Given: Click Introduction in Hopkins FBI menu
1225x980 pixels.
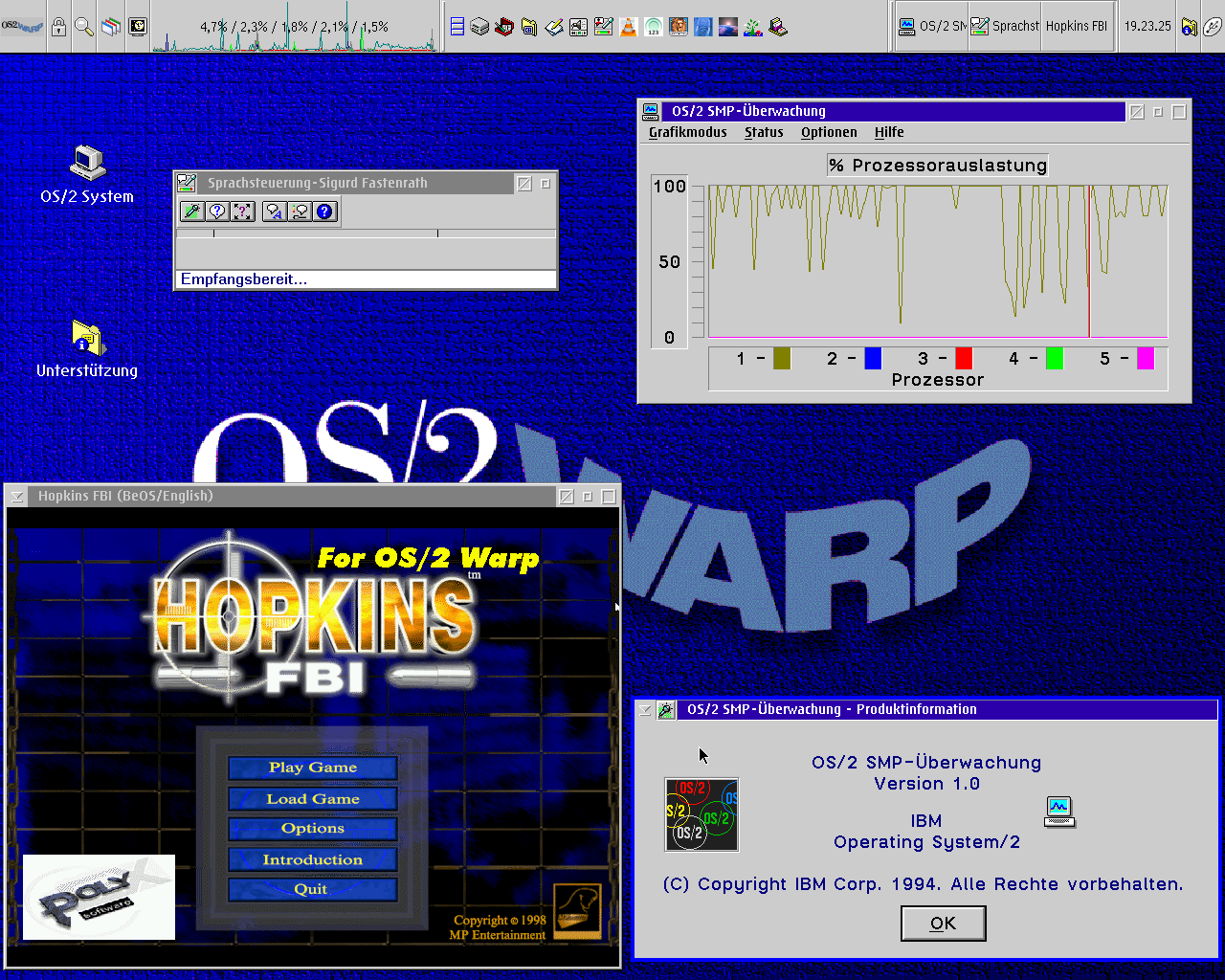Looking at the screenshot, I should click(x=313, y=860).
